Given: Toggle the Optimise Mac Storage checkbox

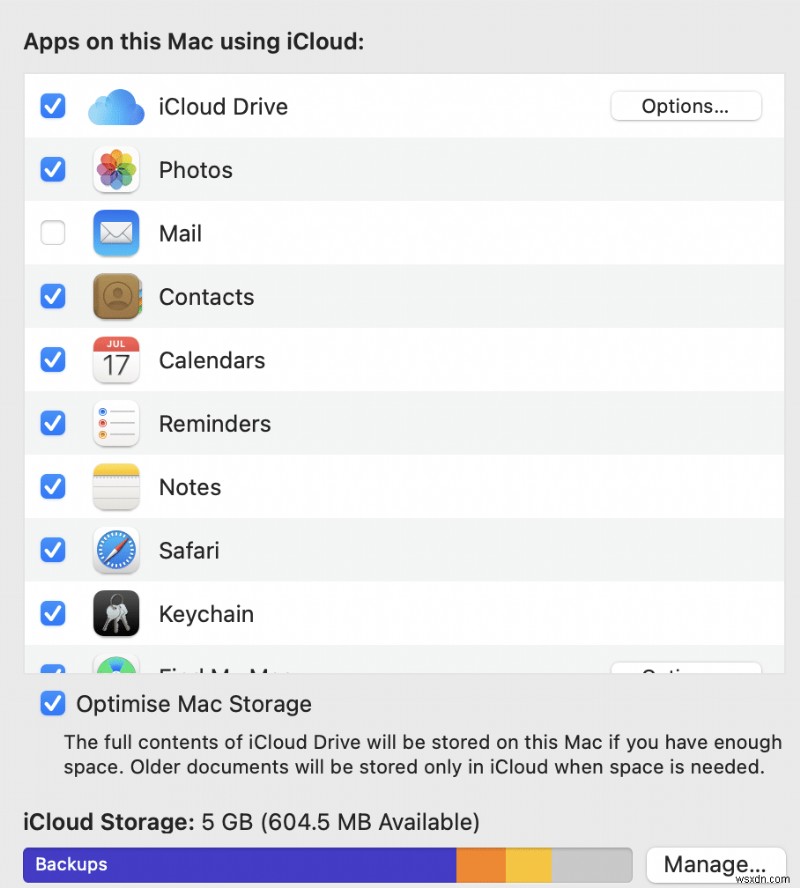Looking at the screenshot, I should pyautogui.click(x=53, y=704).
